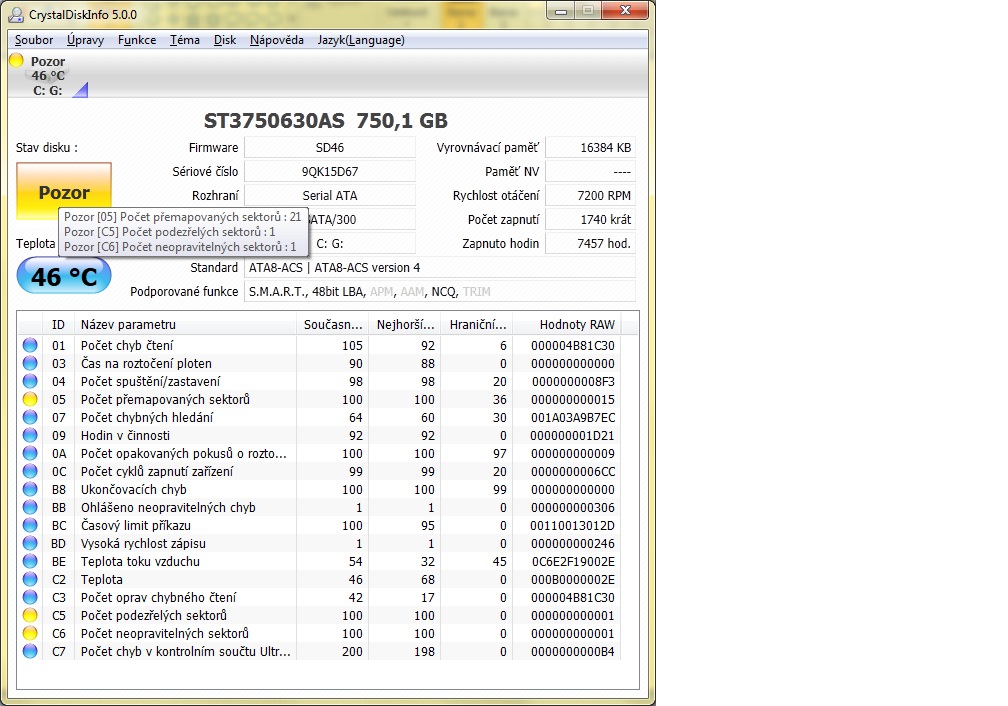Select the Pozor 46 °C C: G: disk entry
1008x706 pixels.
tap(48, 76)
